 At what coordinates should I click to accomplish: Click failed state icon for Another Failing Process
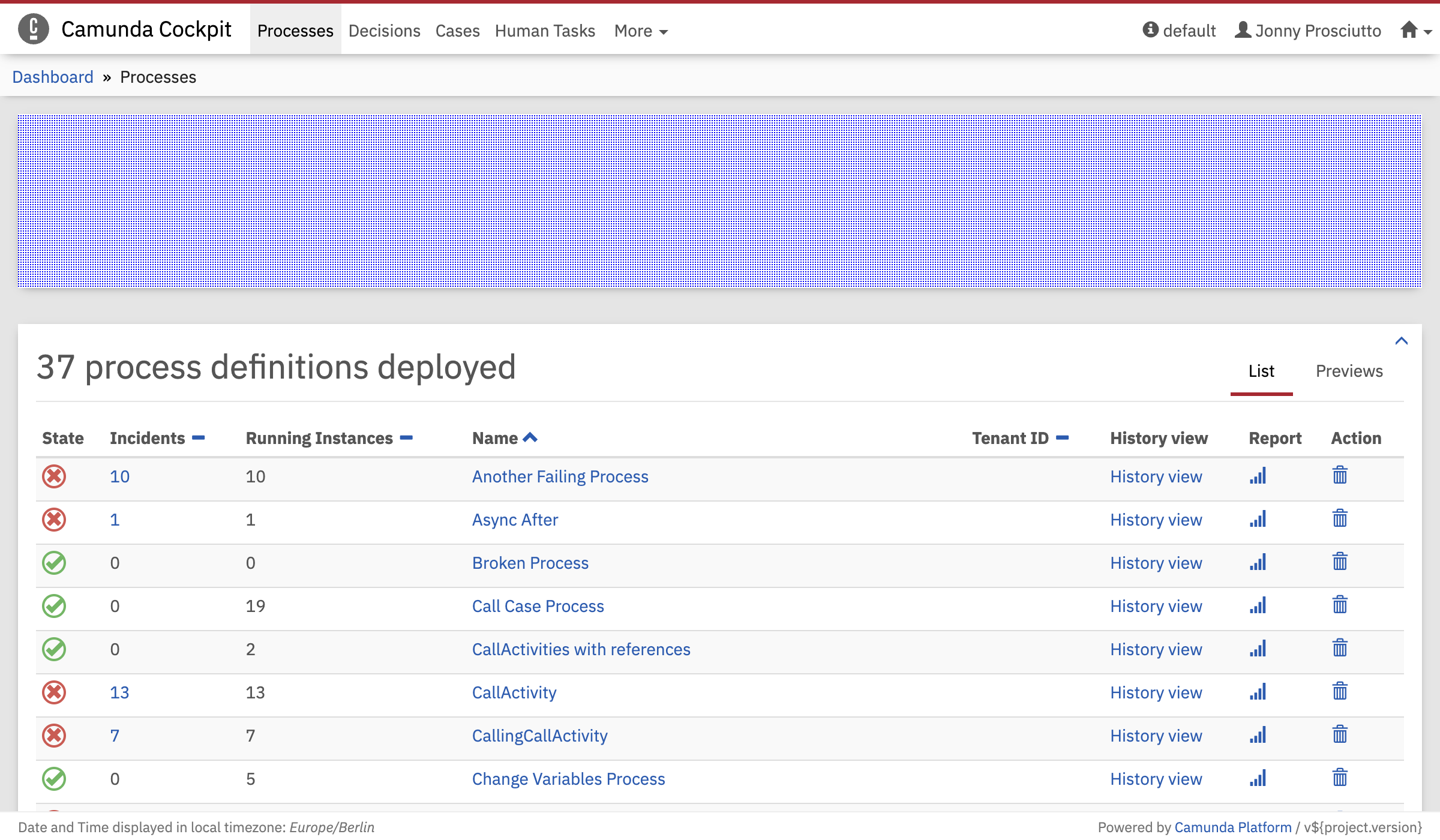click(54, 476)
